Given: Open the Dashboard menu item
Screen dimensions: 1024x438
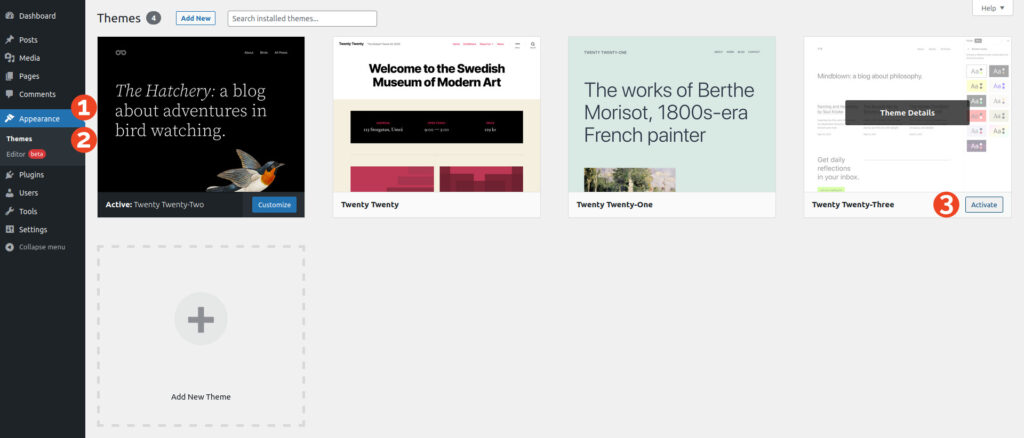Looking at the screenshot, I should [x=42, y=16].
